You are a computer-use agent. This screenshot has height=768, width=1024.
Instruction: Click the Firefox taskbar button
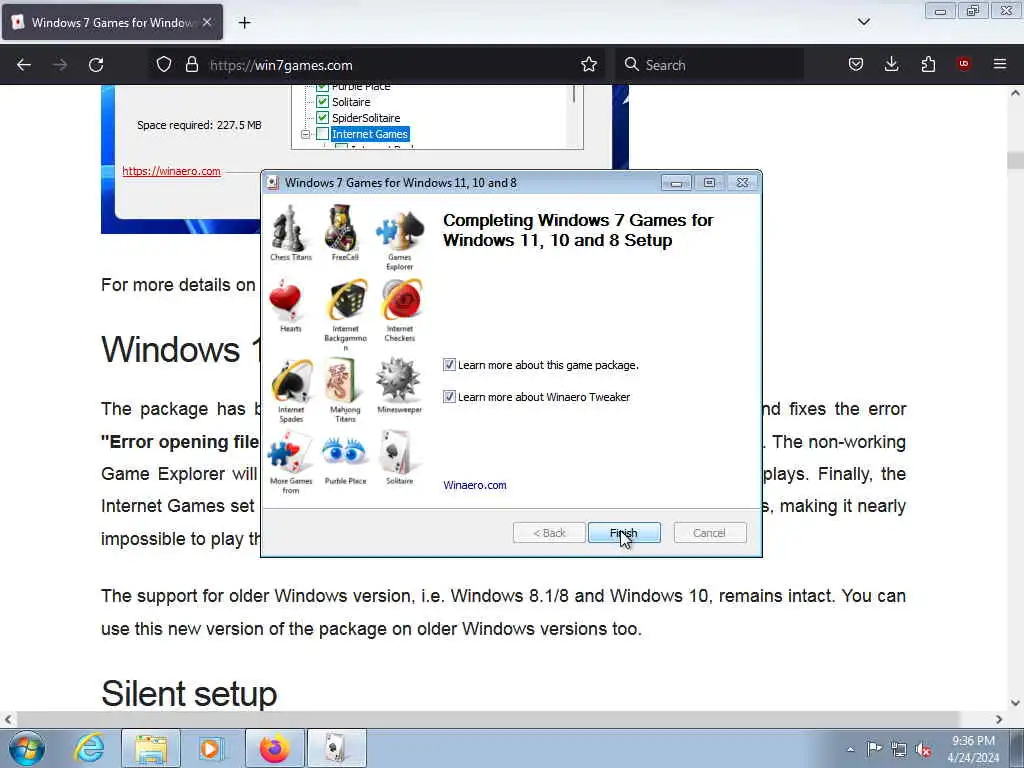[x=274, y=748]
